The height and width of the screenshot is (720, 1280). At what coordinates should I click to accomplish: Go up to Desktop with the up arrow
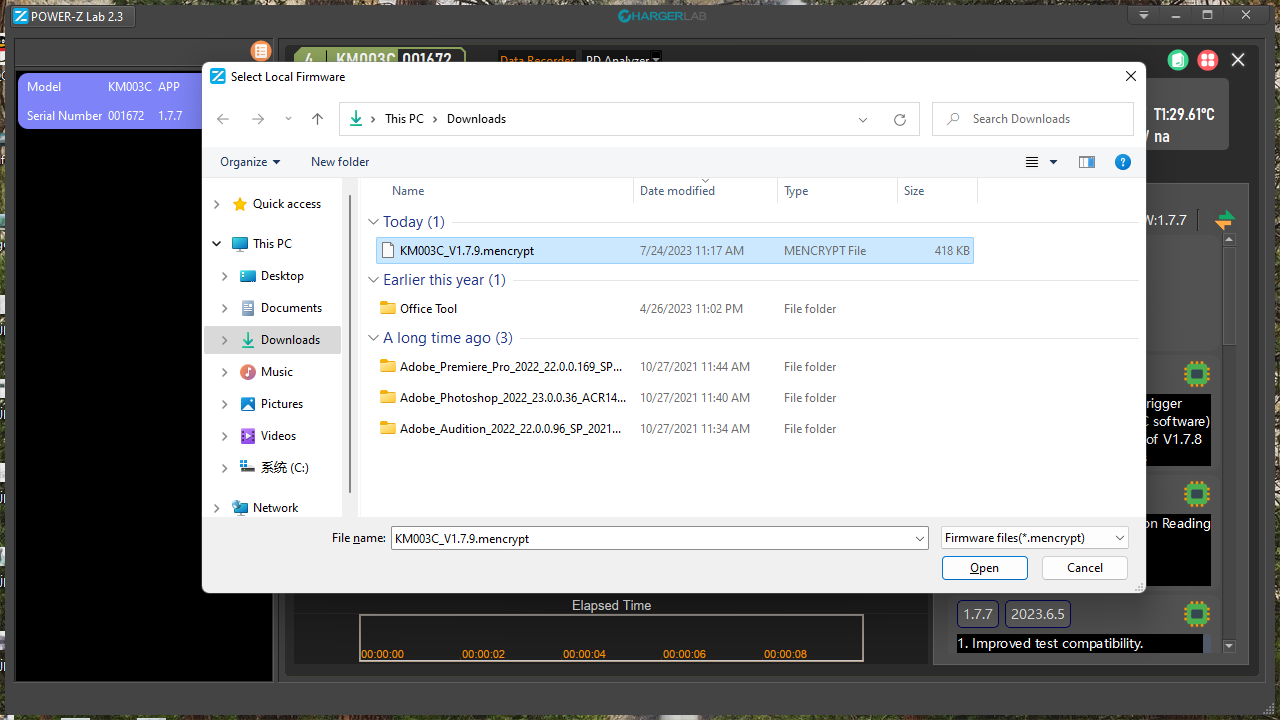point(317,118)
